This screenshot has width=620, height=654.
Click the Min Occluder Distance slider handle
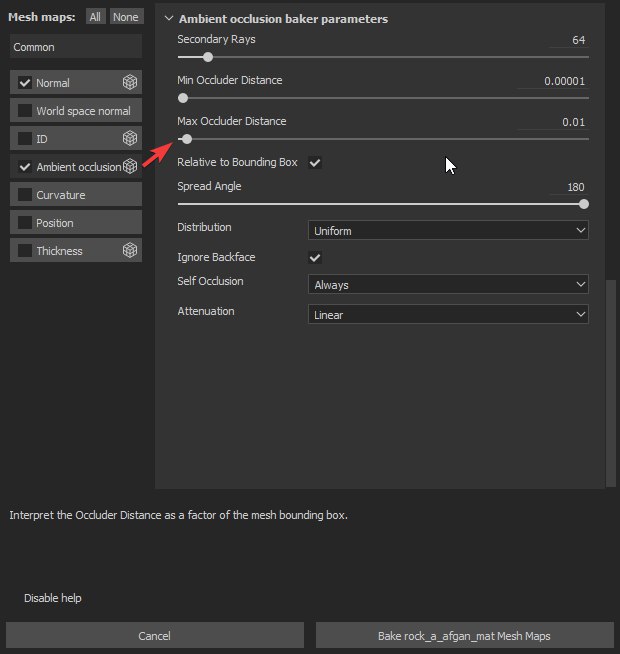coord(183,98)
